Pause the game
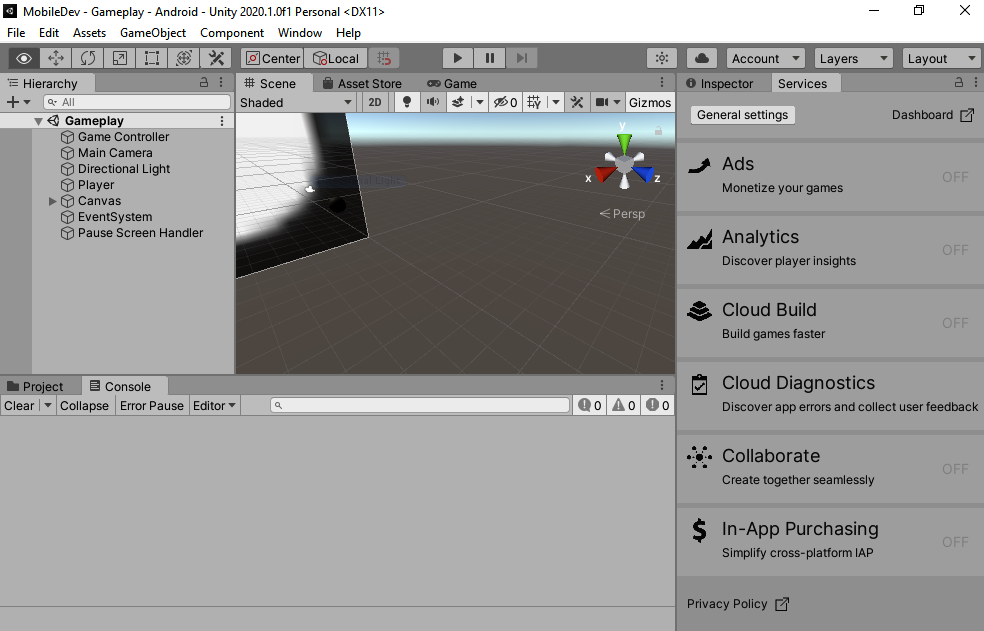 (489, 58)
